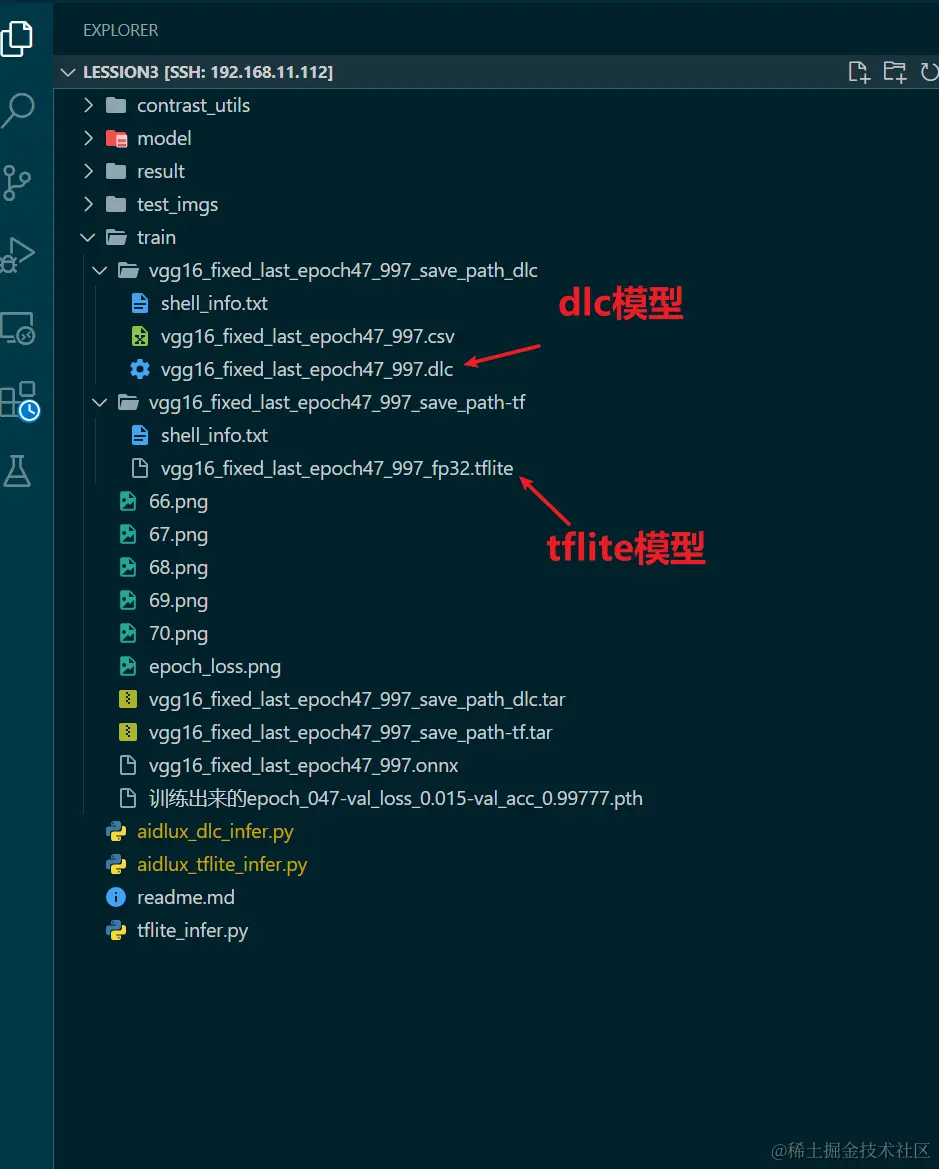Open shell_info.txt under save_path-tf folder
This screenshot has width=939, height=1169.
(214, 435)
